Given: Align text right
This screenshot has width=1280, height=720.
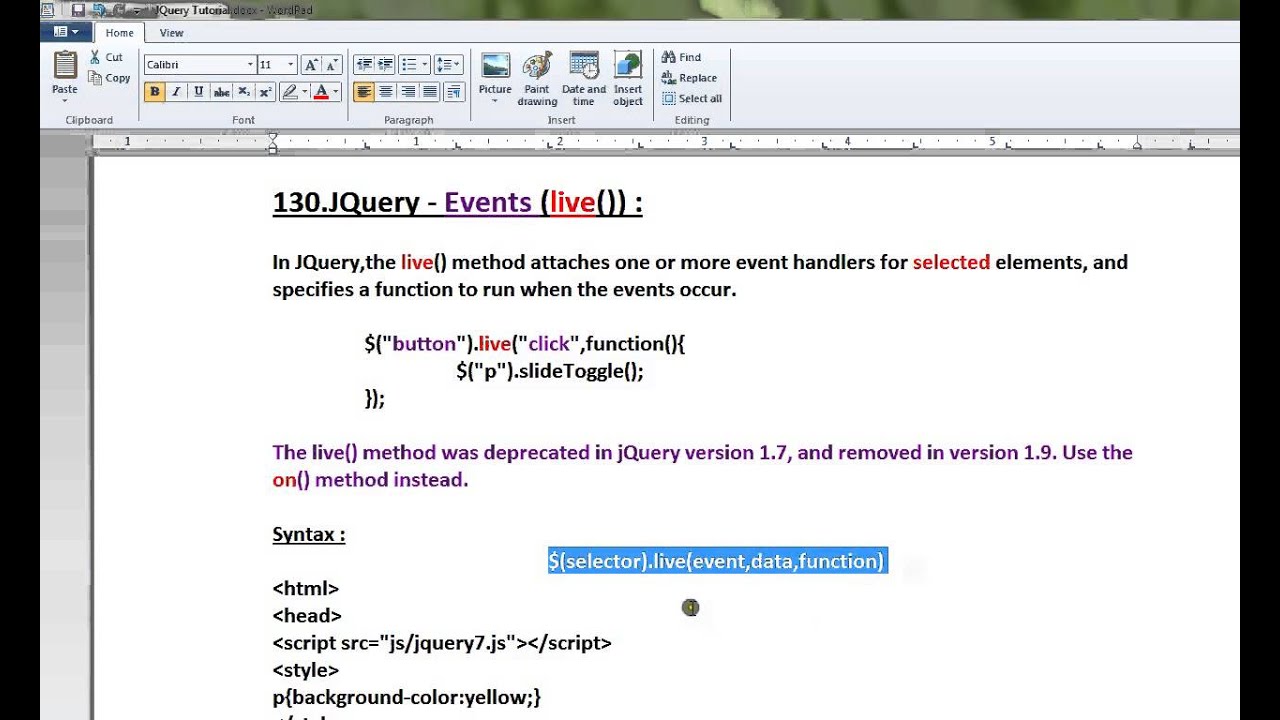Looking at the screenshot, I should click(x=407, y=92).
